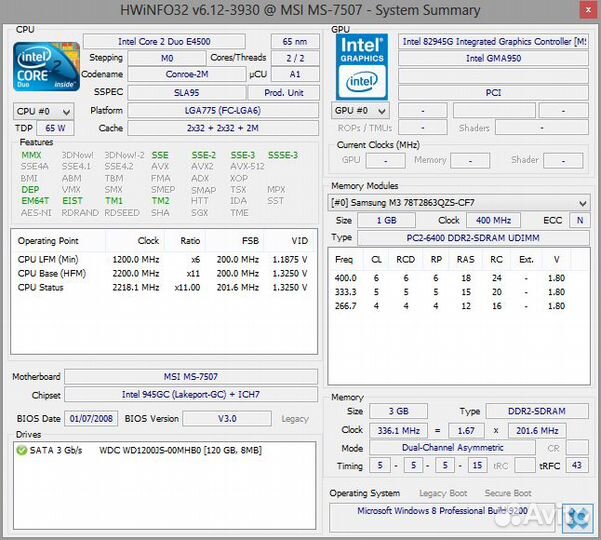The image size is (601, 540).
Task: Click the WDC WD1200JS drive entry
Action: tap(181, 450)
